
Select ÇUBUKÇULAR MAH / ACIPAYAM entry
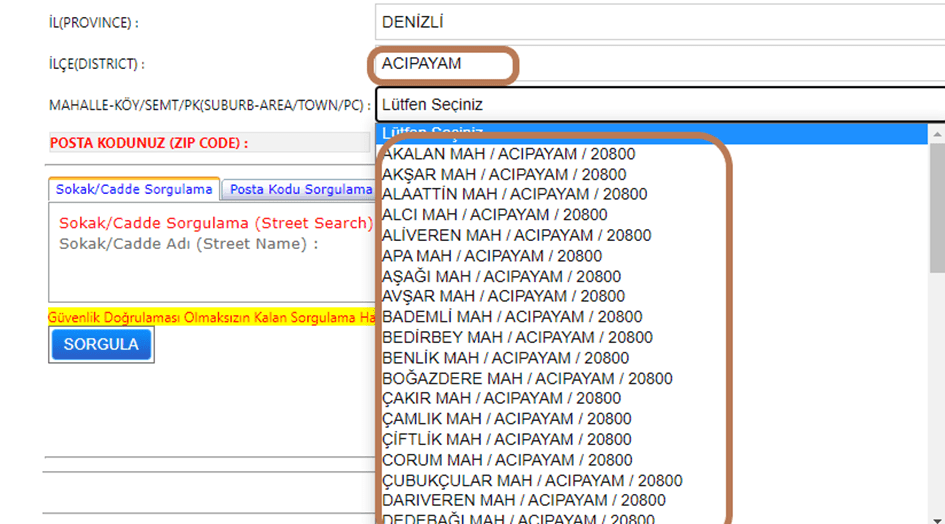click(532, 480)
